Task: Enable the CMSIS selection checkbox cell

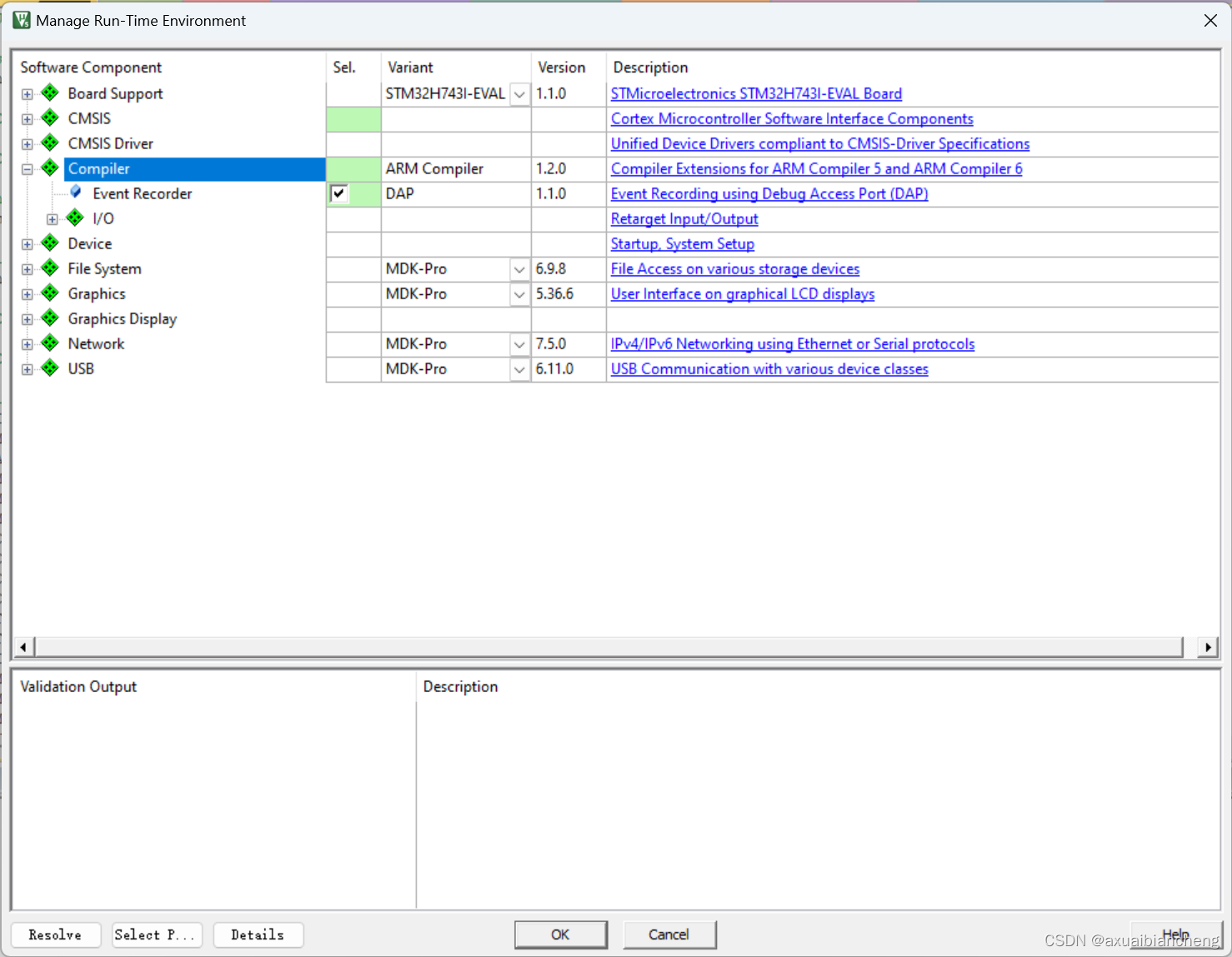Action: coord(353,118)
